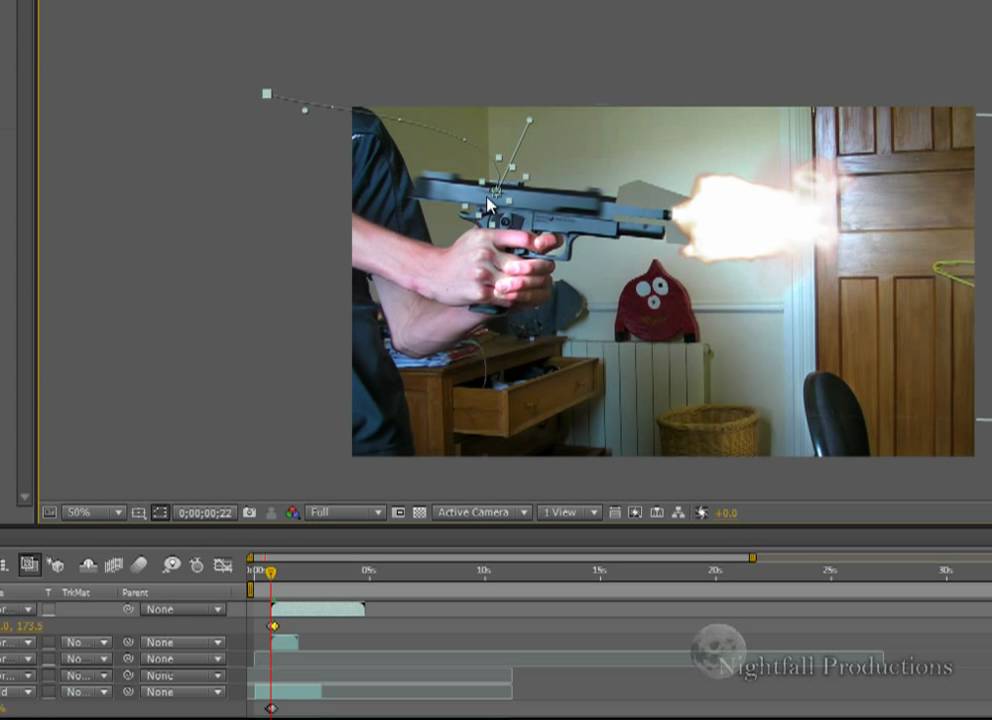Screen dimensions: 992x720
Task: Toggle Always Preview This View icon
Action: pyautogui.click(x=49, y=512)
